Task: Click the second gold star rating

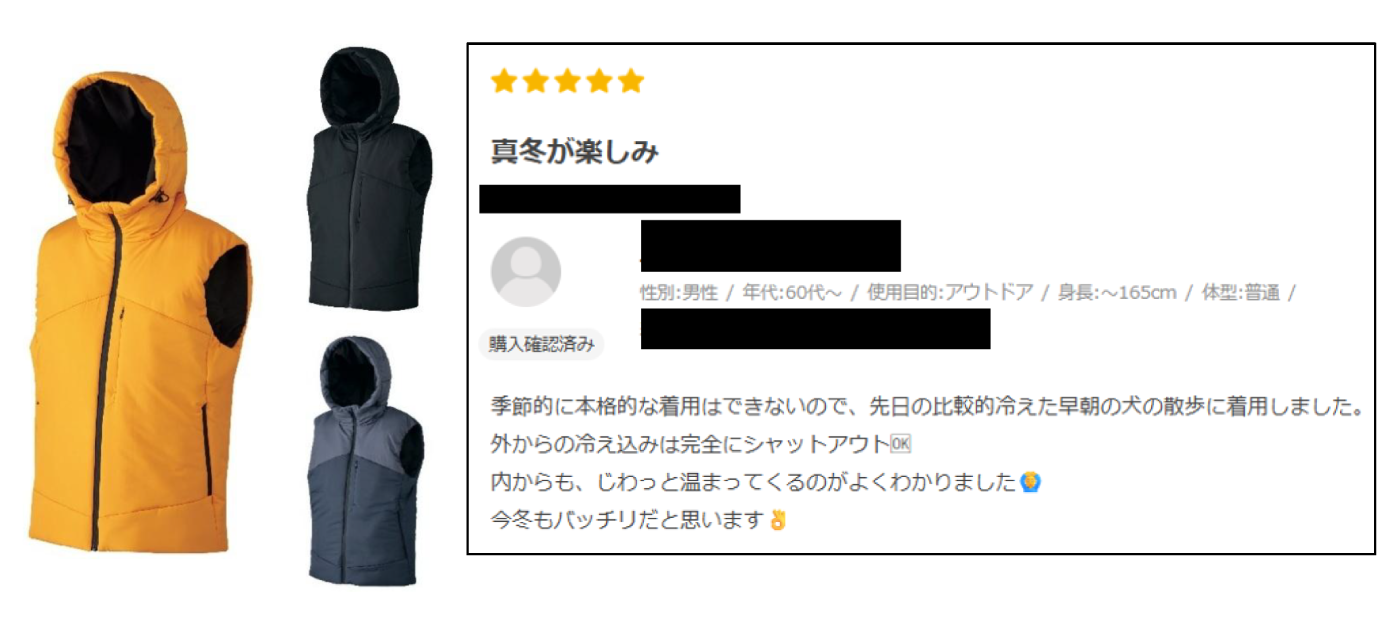Action: (536, 81)
